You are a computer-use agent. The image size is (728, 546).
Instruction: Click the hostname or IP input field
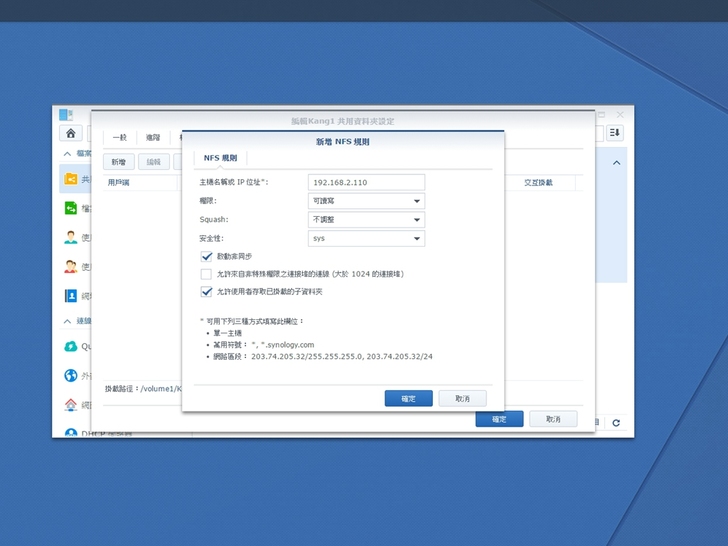coord(366,182)
